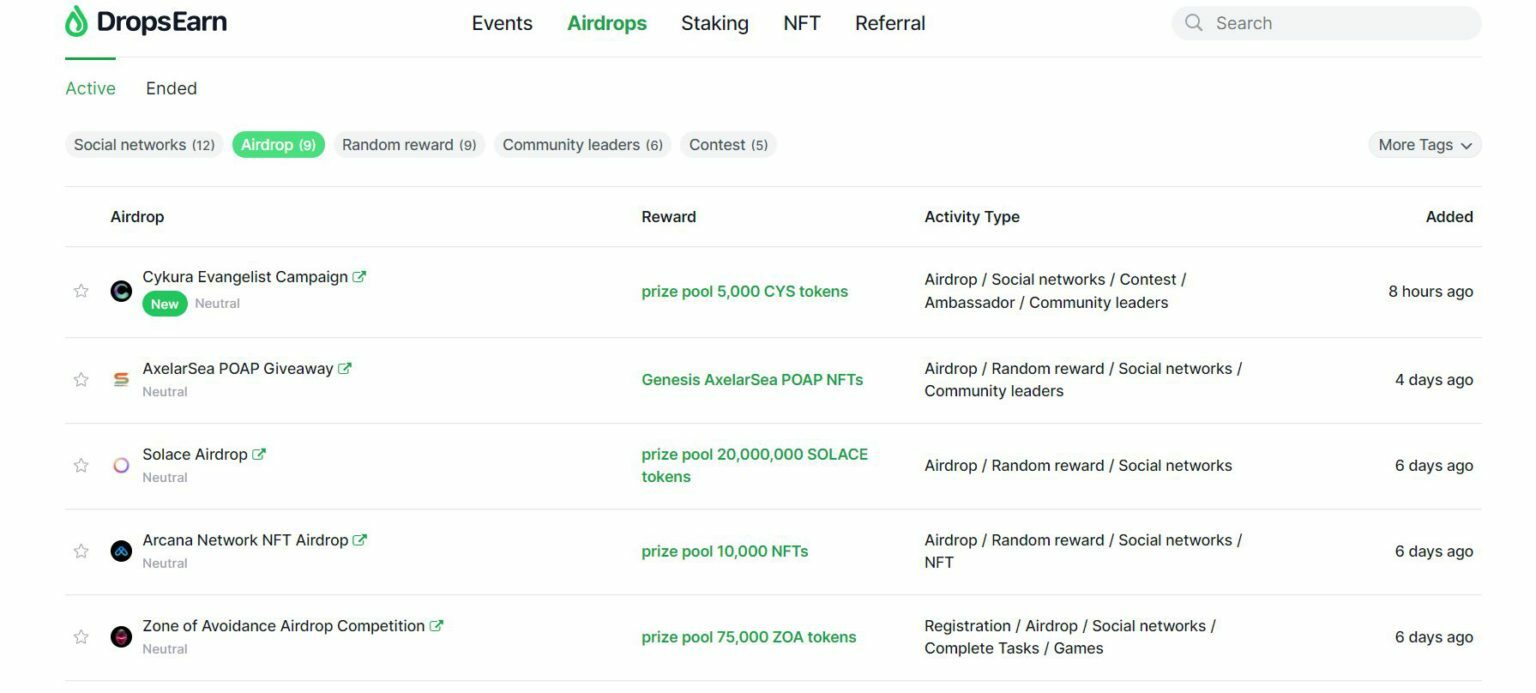Open Zone of Avoidance Airdrop Competition title
Screen dimensions: 1536x693
point(283,626)
